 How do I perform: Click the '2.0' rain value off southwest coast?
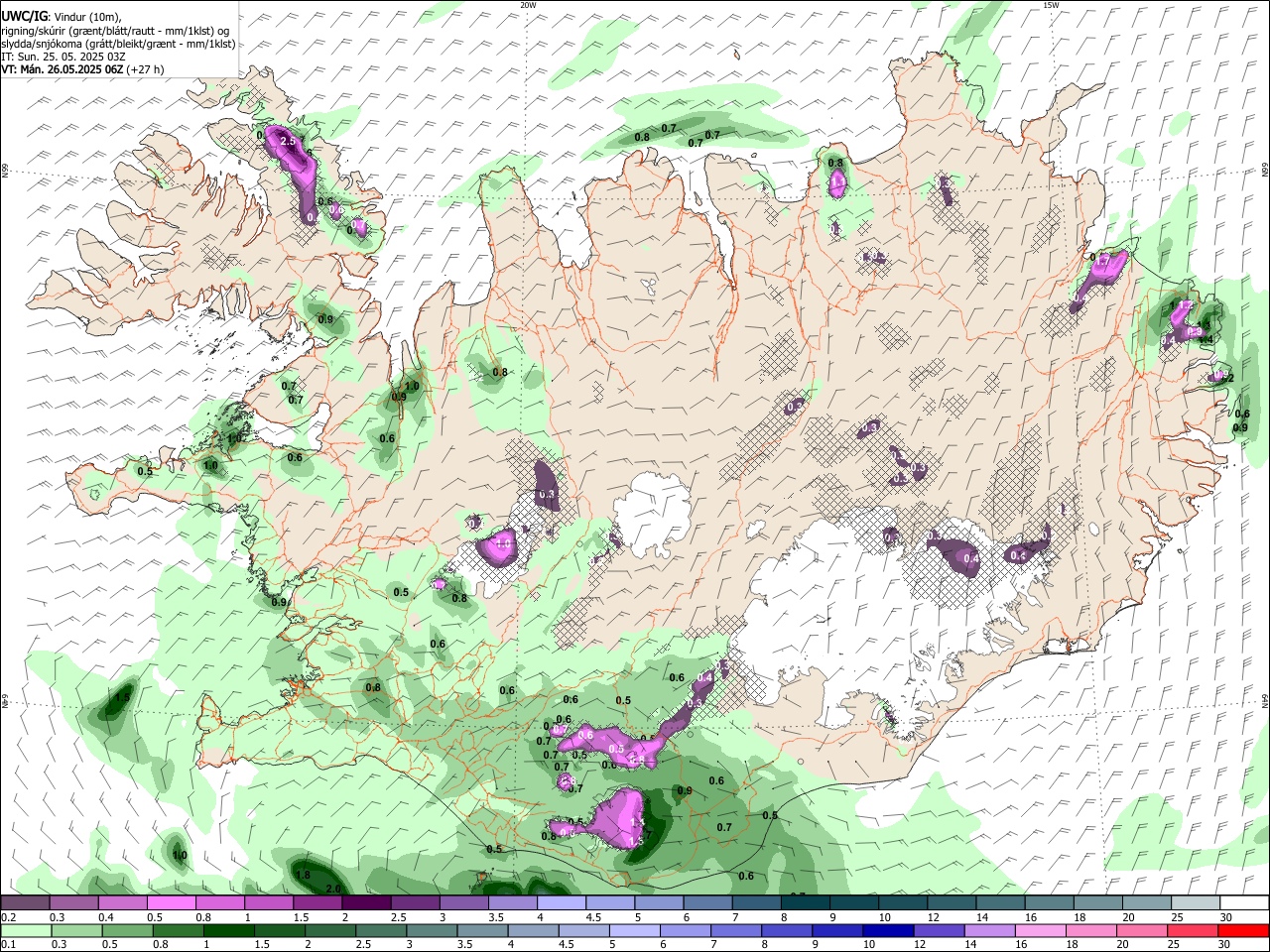point(333,889)
